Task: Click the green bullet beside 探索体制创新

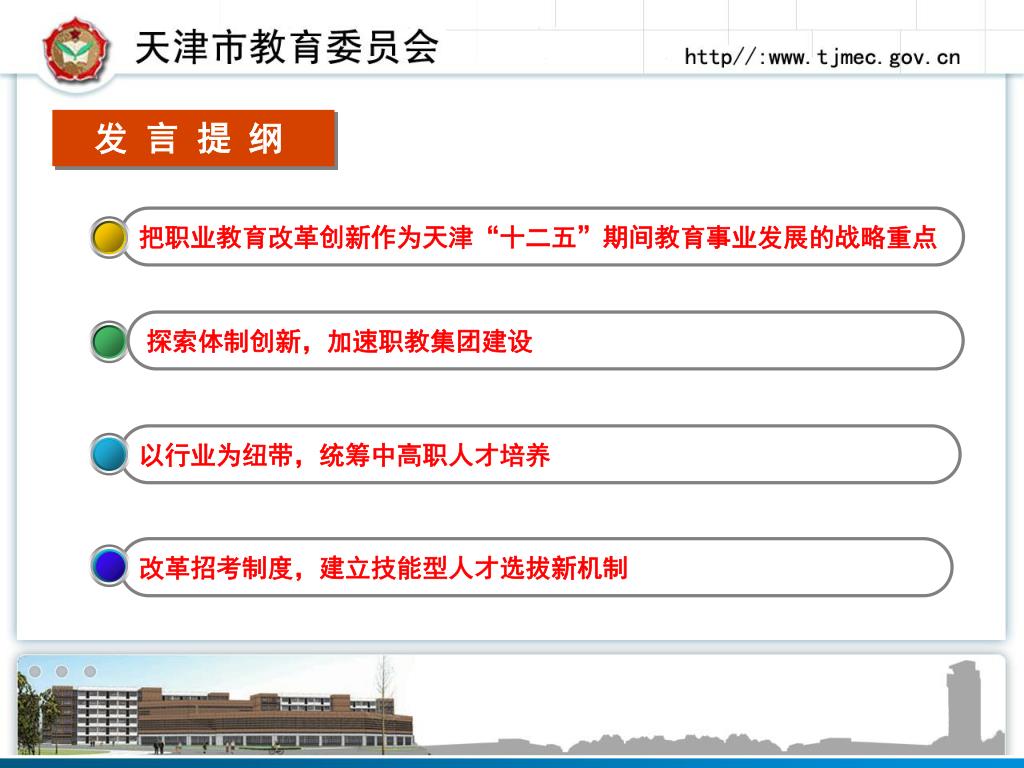Action: pyautogui.click(x=109, y=341)
